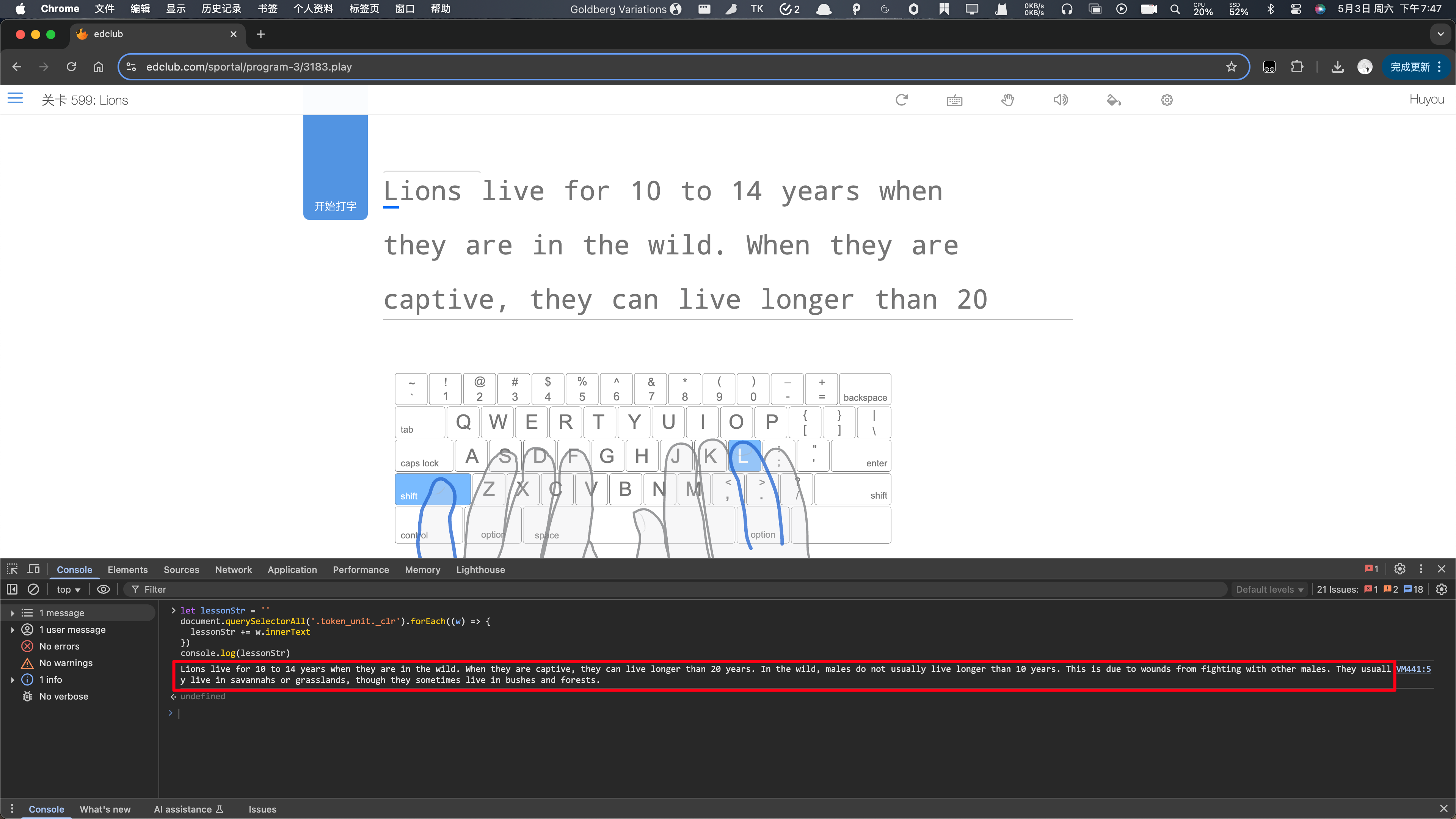The height and width of the screenshot is (819, 1456).
Task: Mute typing sounds with the speaker icon
Action: click(1061, 100)
